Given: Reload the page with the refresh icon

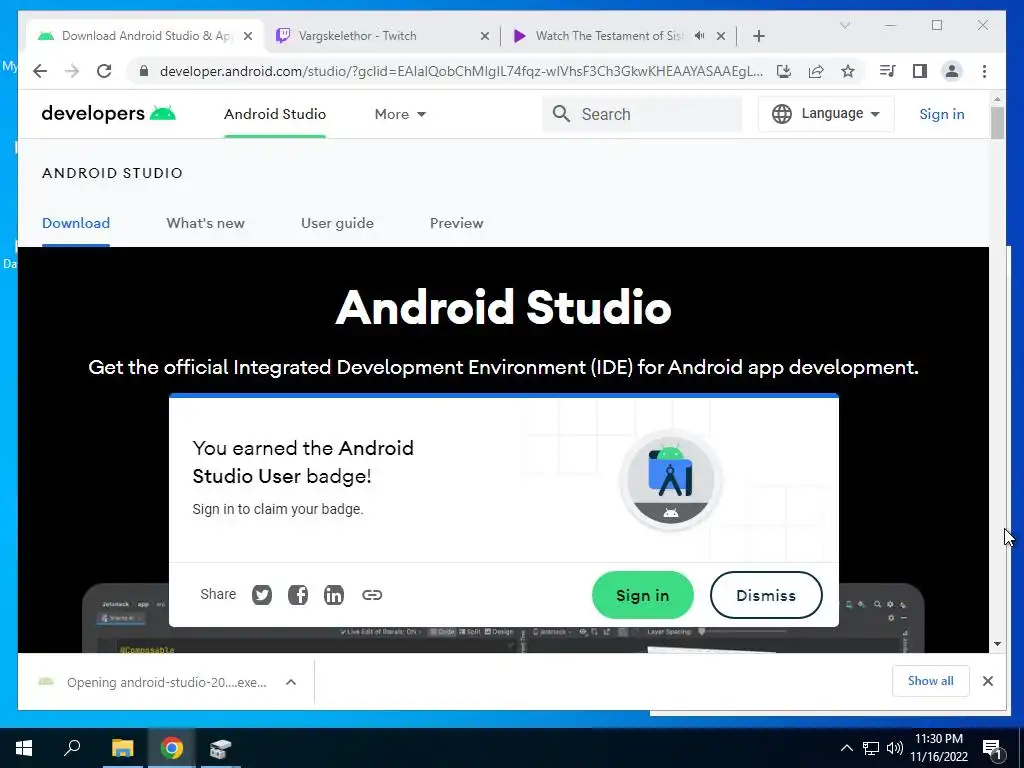Looking at the screenshot, I should point(104,71).
